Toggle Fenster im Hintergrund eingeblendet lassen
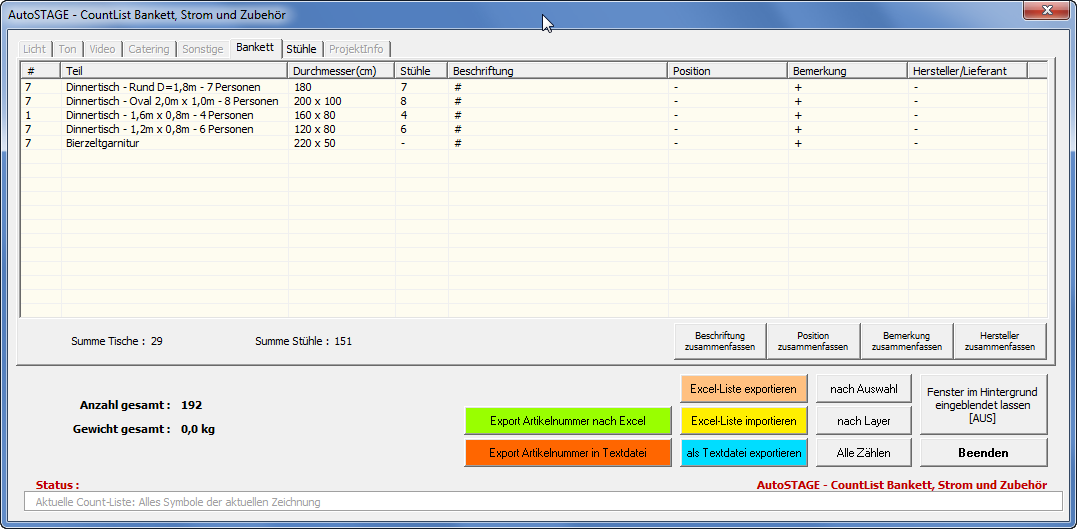The height and width of the screenshot is (529, 1077). (x=983, y=405)
